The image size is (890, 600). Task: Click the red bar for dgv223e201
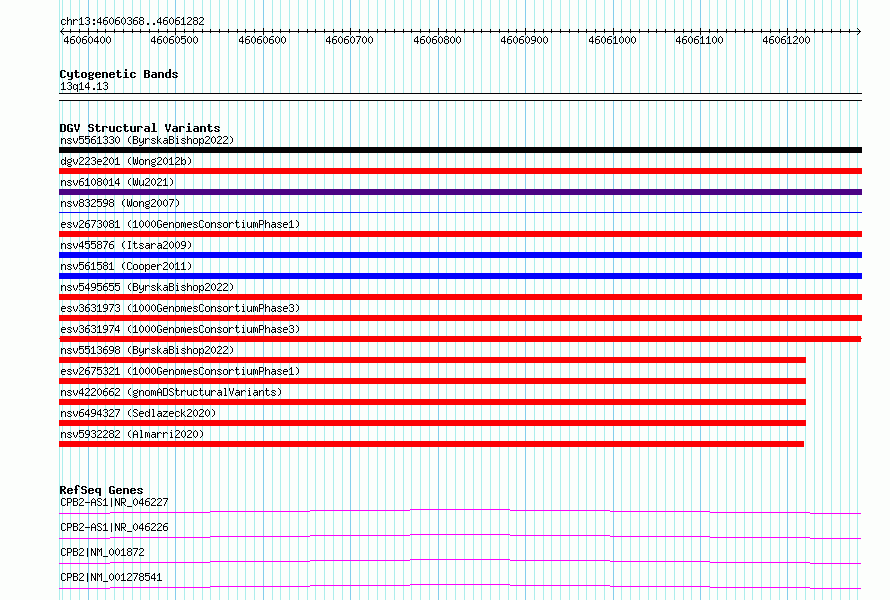460,171
